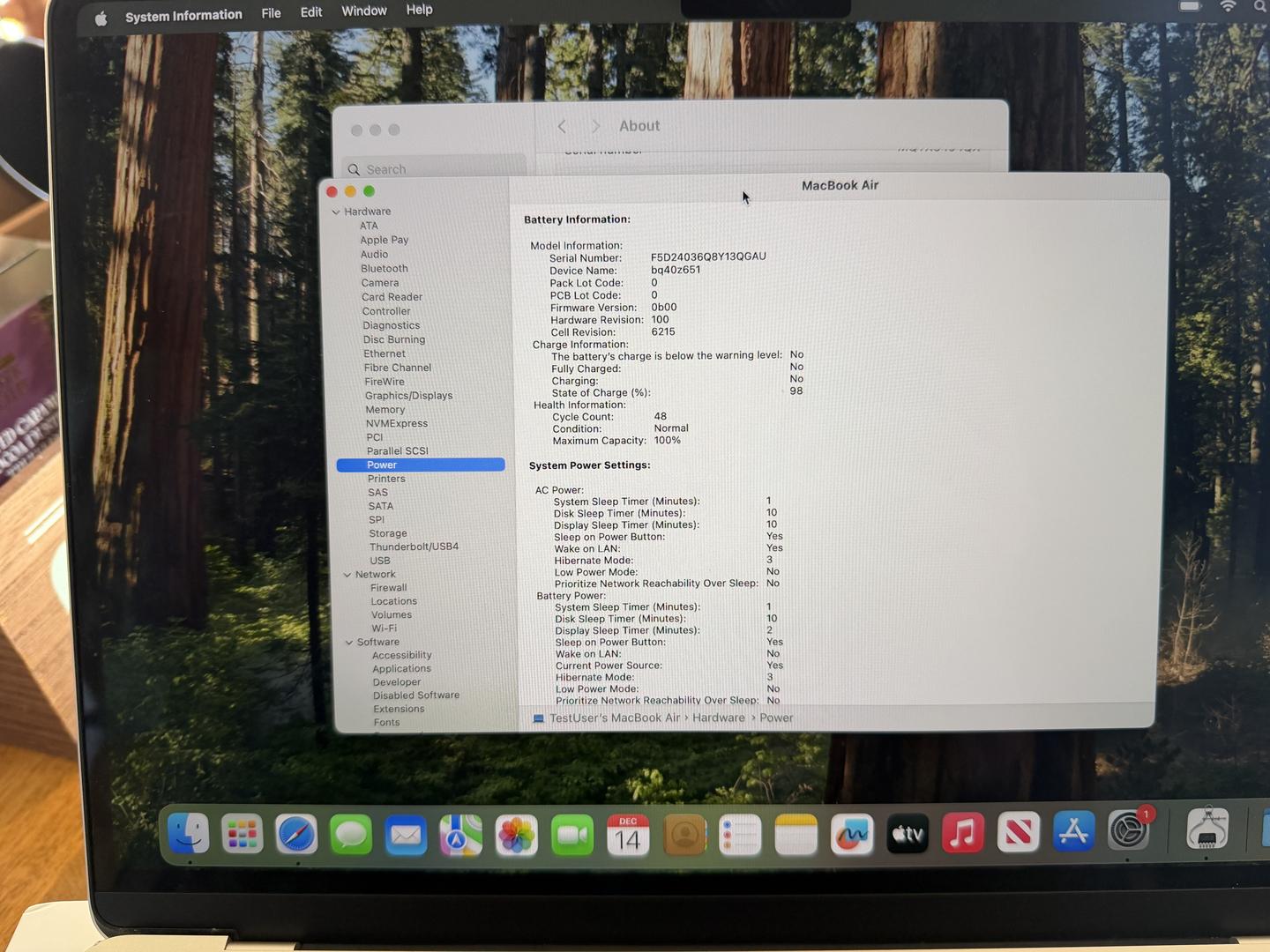Open the App Store icon
This screenshot has width=1270, height=952.
1073,832
